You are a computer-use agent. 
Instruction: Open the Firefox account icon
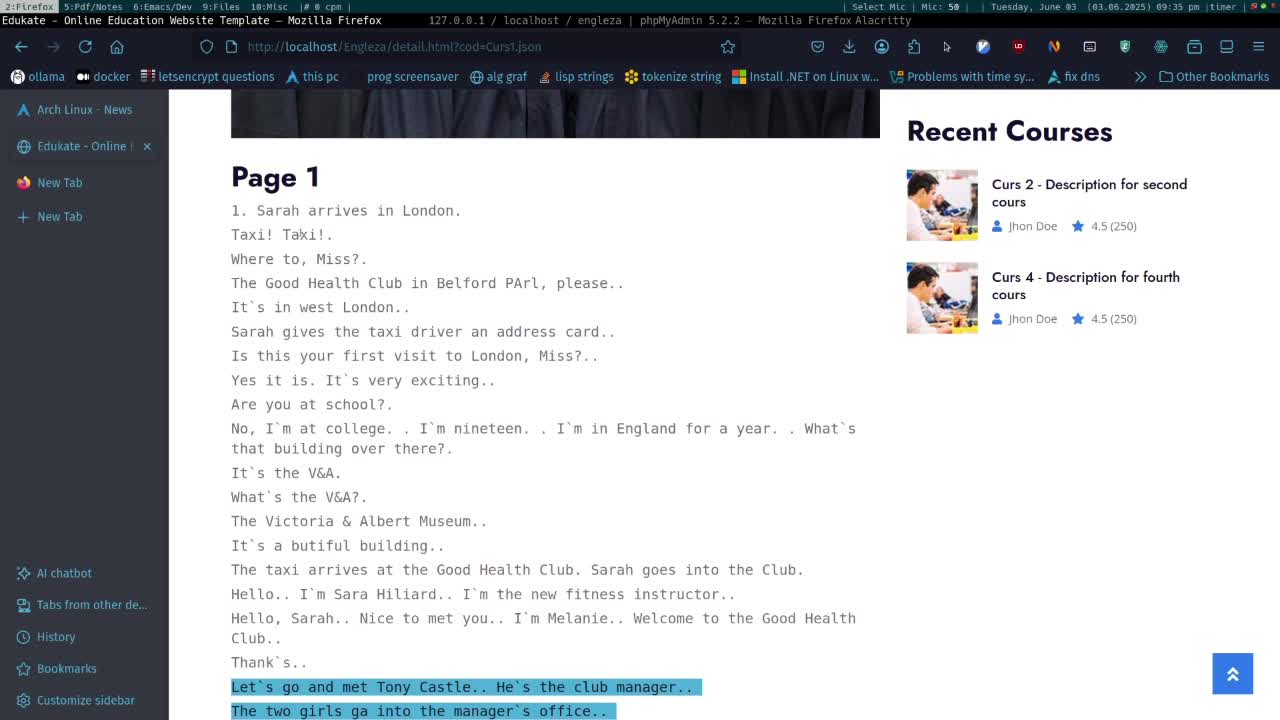click(x=881, y=46)
